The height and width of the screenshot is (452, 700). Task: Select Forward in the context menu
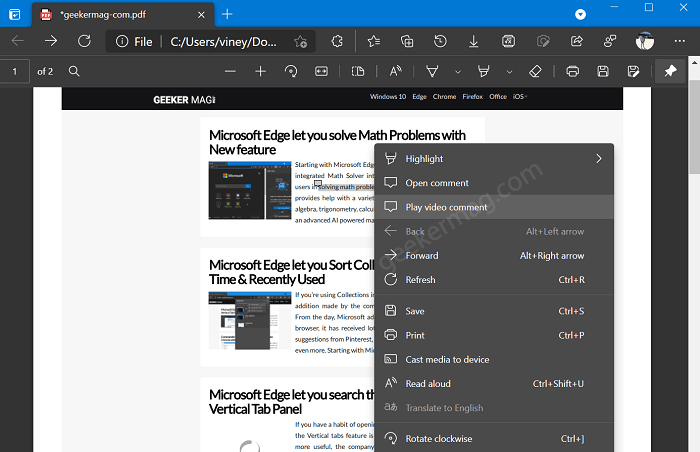click(x=494, y=255)
